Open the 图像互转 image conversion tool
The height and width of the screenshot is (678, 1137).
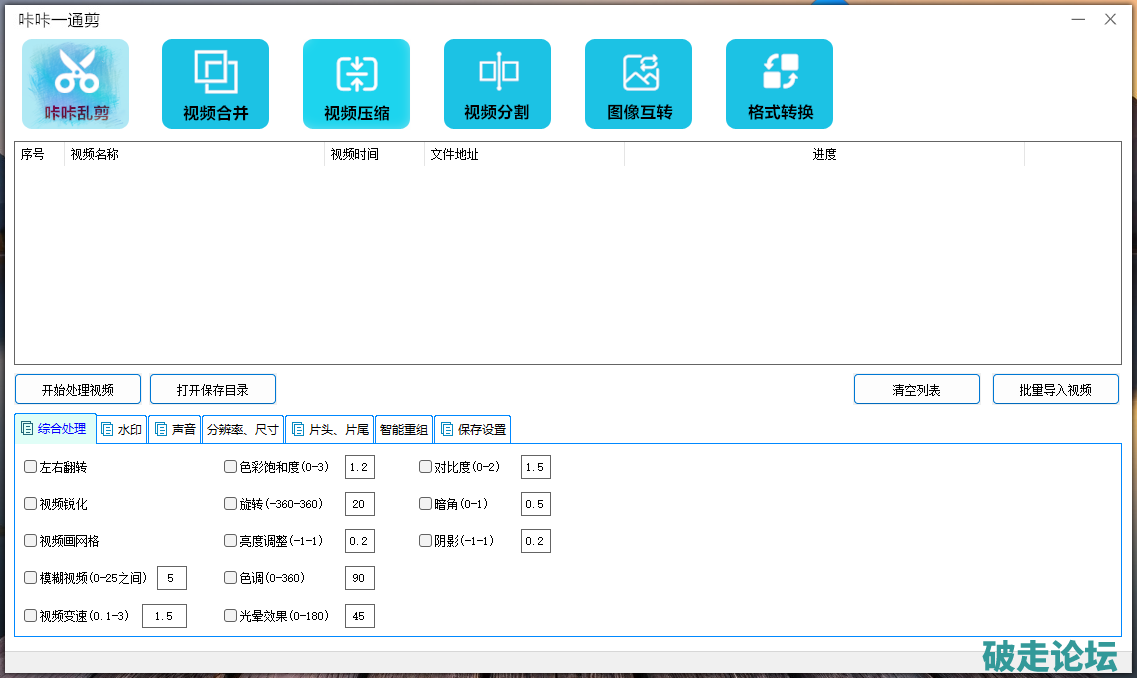tap(638, 84)
